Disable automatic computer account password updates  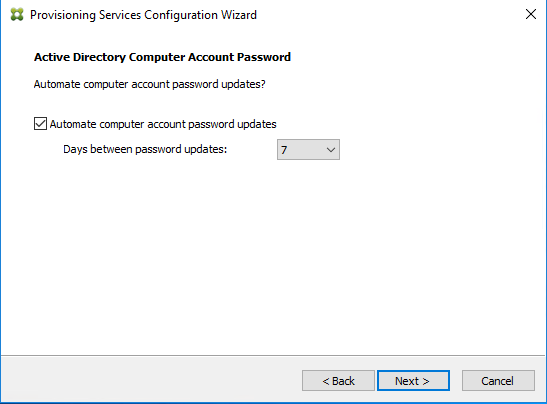40,124
